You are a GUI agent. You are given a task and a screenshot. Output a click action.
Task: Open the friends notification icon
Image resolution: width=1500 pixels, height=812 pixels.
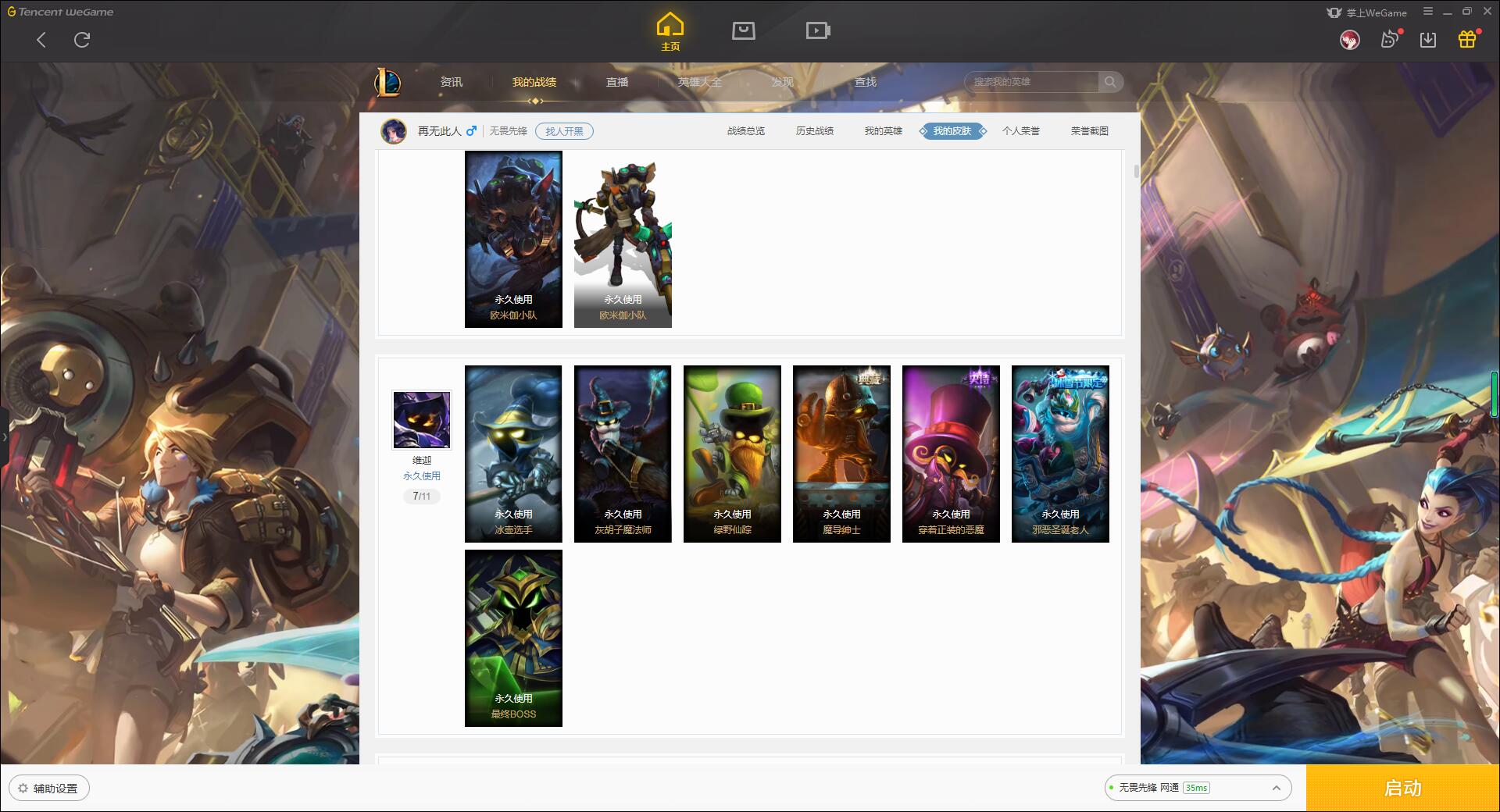(x=1390, y=40)
